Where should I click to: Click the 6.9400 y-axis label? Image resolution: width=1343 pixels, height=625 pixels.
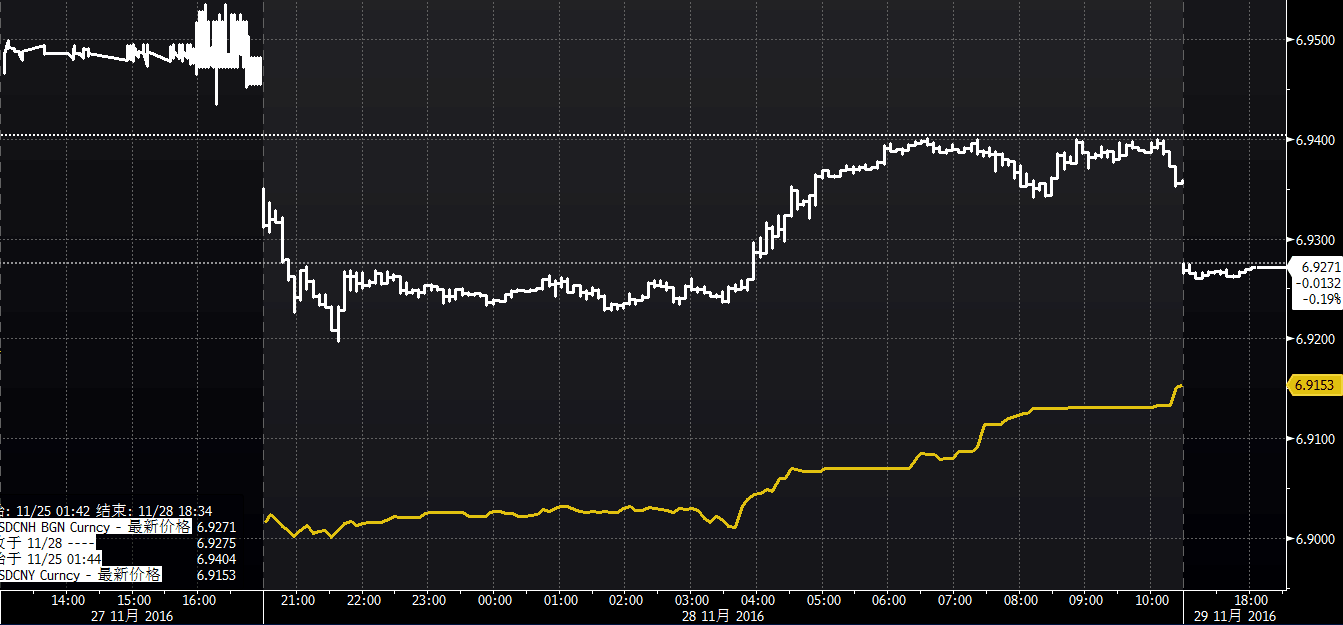[x=1315, y=140]
